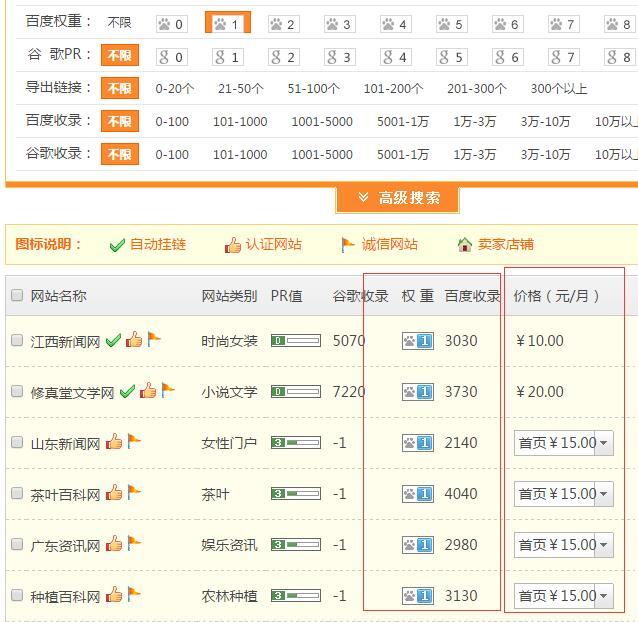Select Google PR 4 filter

point(396,57)
